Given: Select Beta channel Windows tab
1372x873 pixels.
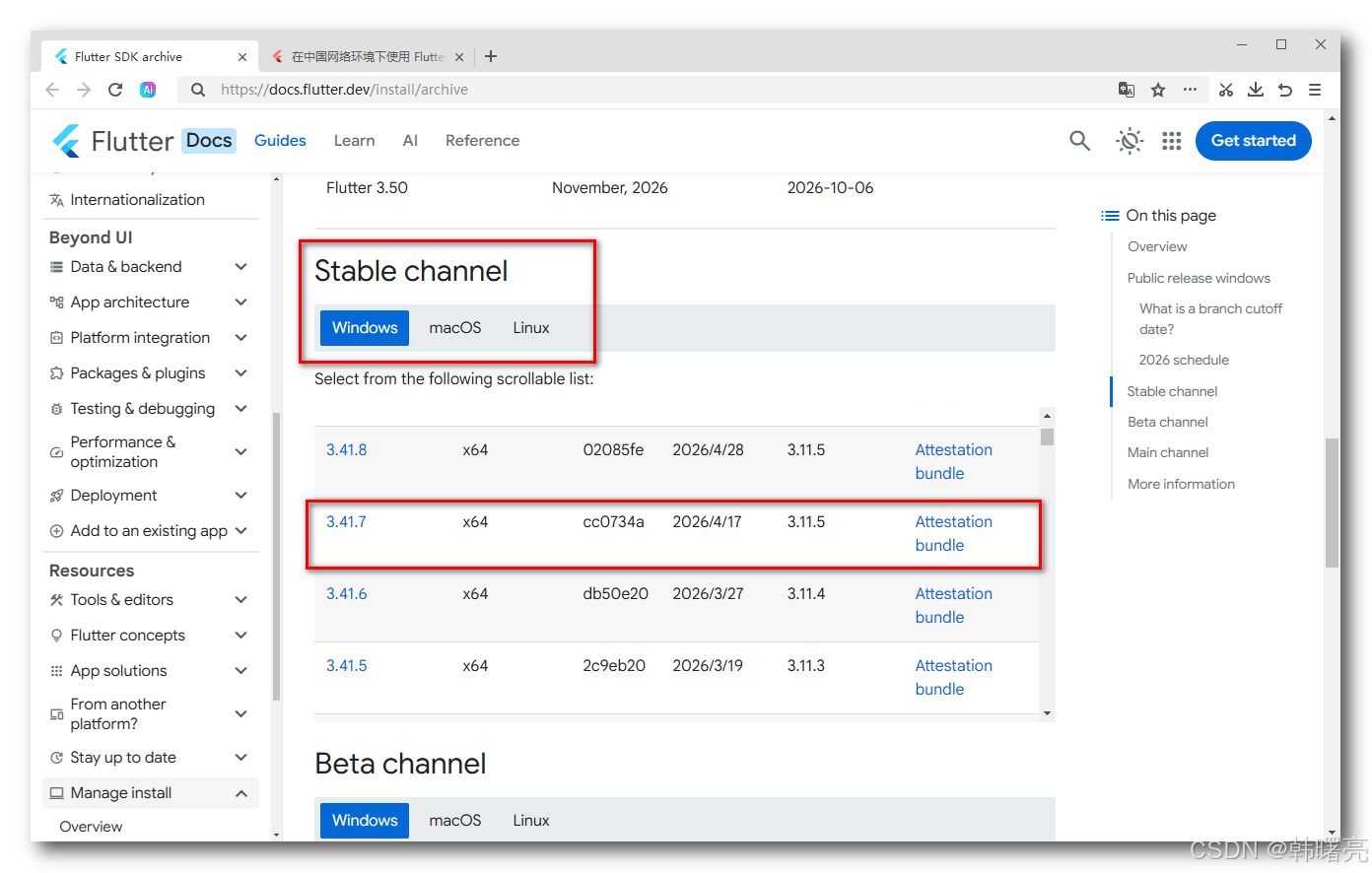Looking at the screenshot, I should coord(365,821).
